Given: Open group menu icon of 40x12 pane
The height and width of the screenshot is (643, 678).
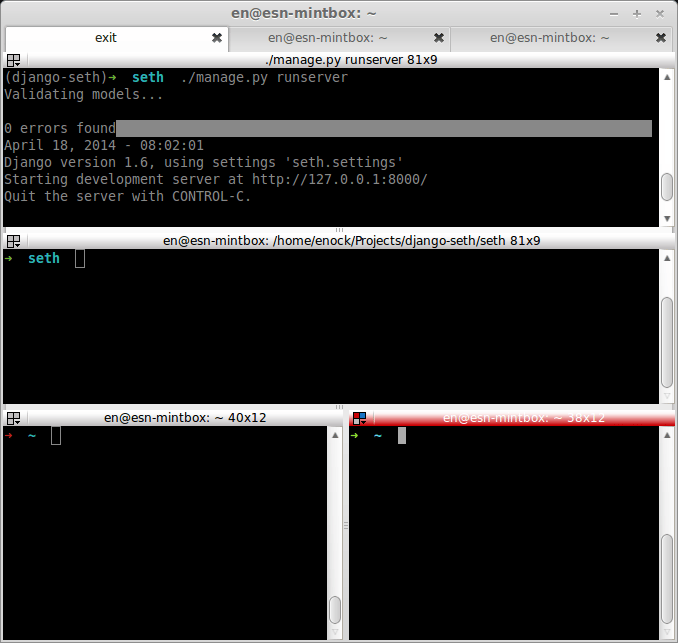Looking at the screenshot, I should (14, 418).
